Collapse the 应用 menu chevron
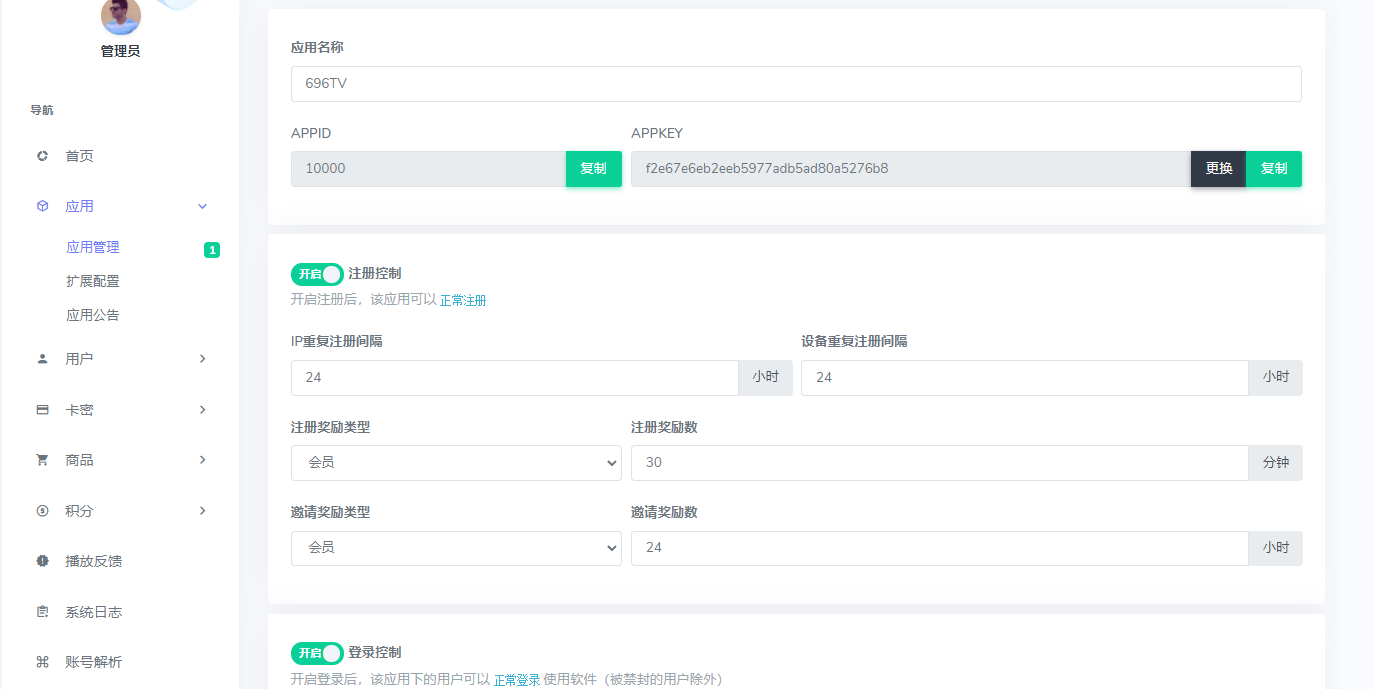1373x689 pixels. click(202, 206)
